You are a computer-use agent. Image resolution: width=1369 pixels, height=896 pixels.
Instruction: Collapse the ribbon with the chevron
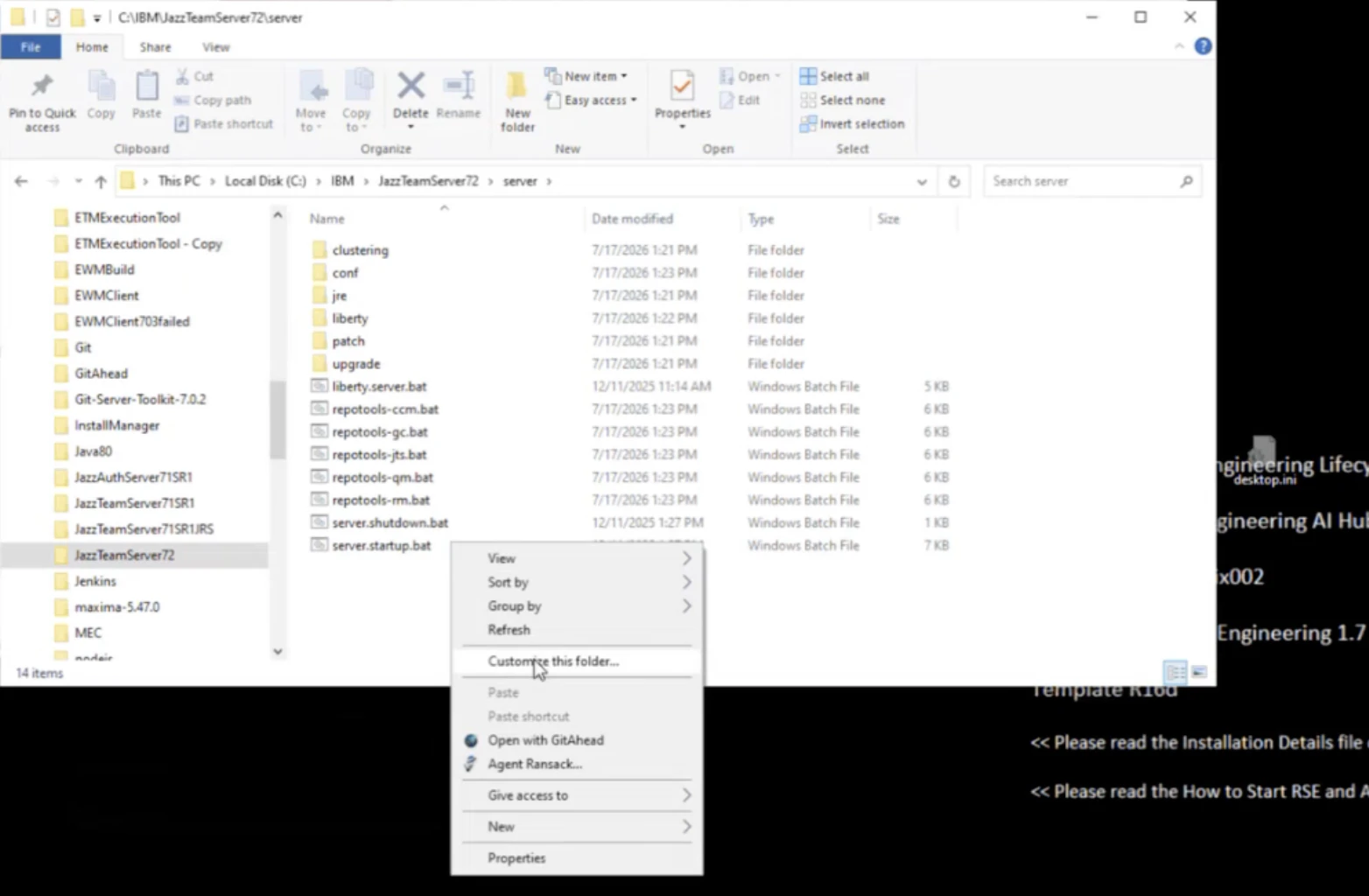pos(1178,46)
